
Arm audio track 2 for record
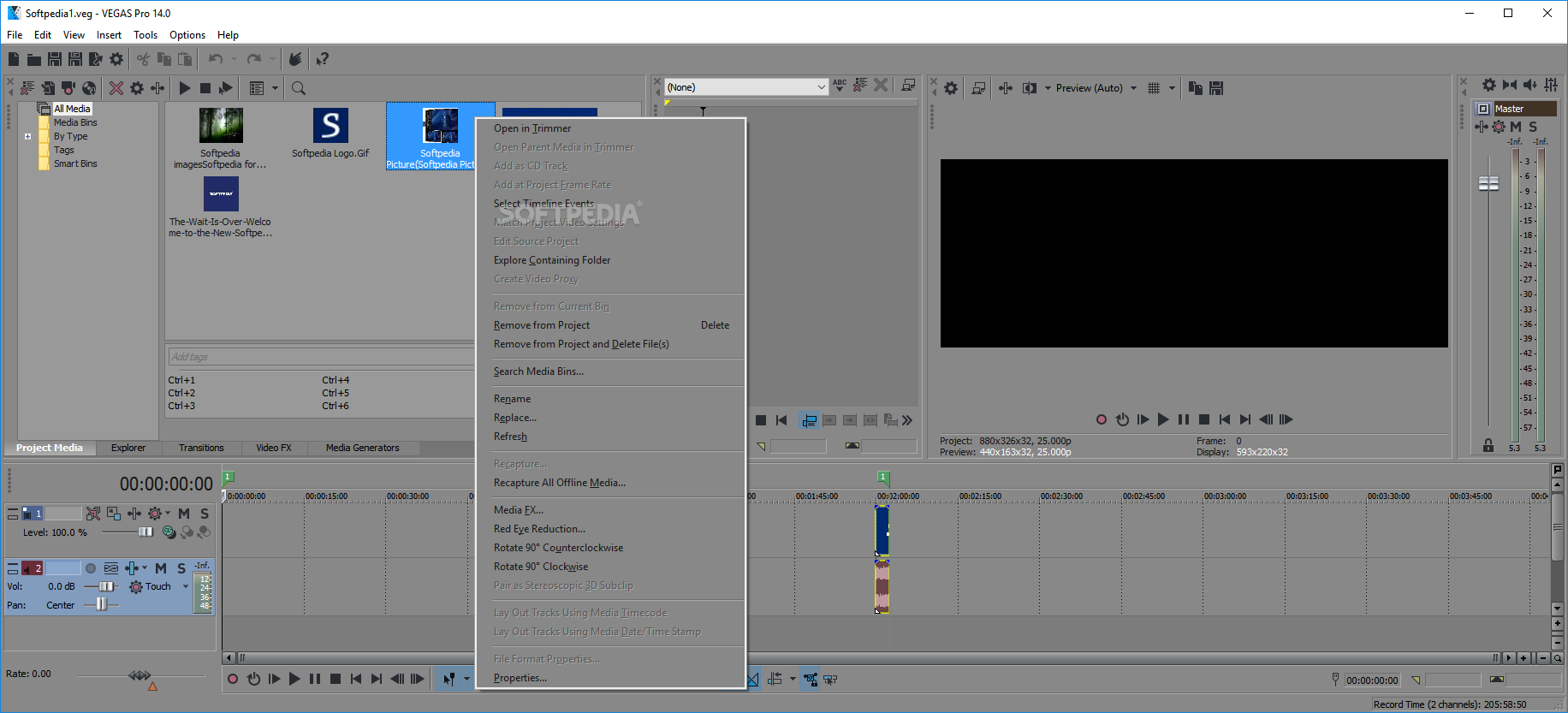coord(91,568)
